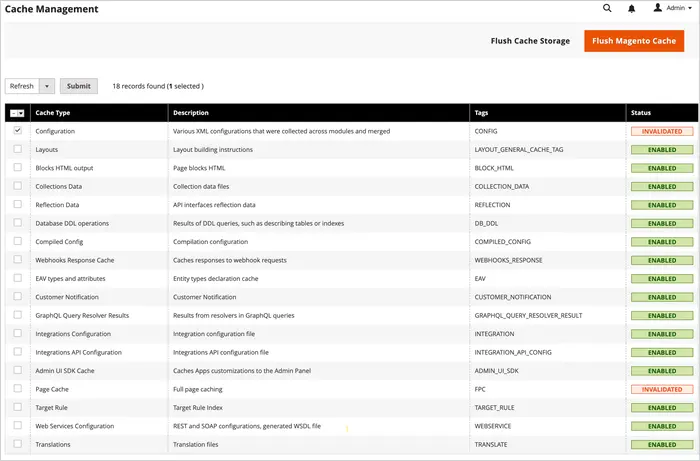Click the GraphQL Query Resolver Results name
Viewport: 700px width, 461px height.
click(82, 316)
